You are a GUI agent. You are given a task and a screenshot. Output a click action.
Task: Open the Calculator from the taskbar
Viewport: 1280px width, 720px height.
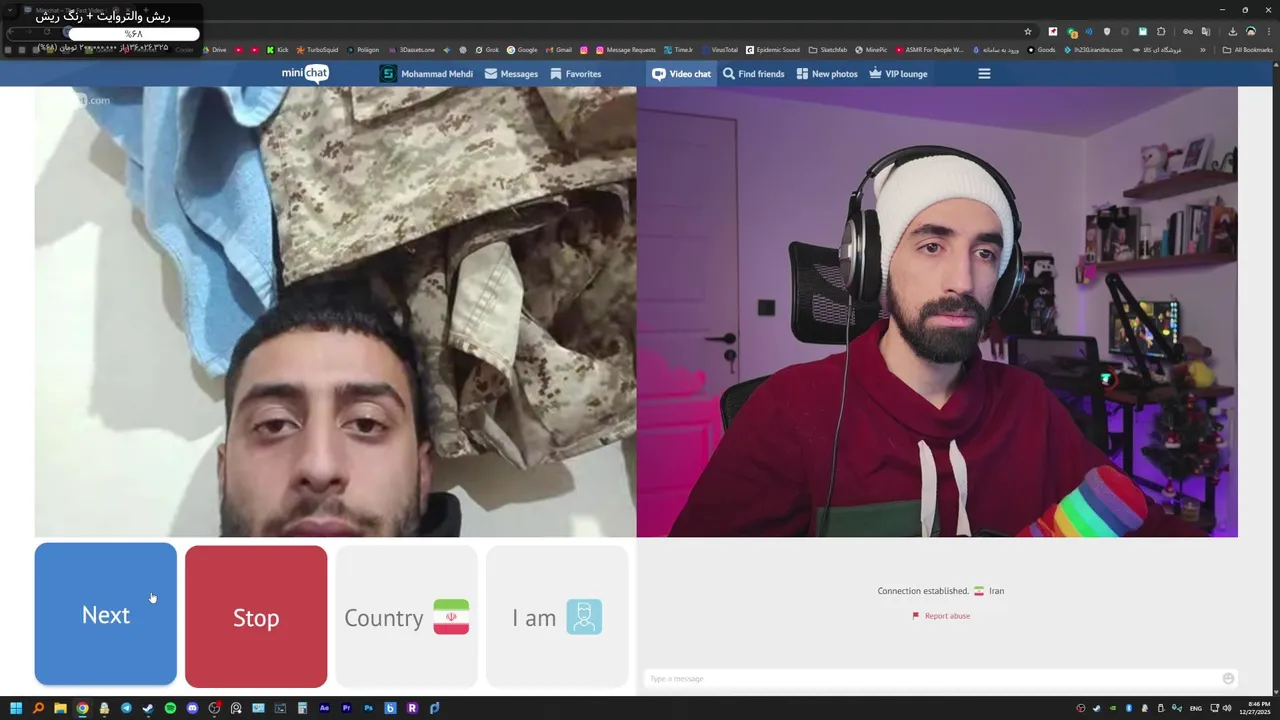click(302, 708)
